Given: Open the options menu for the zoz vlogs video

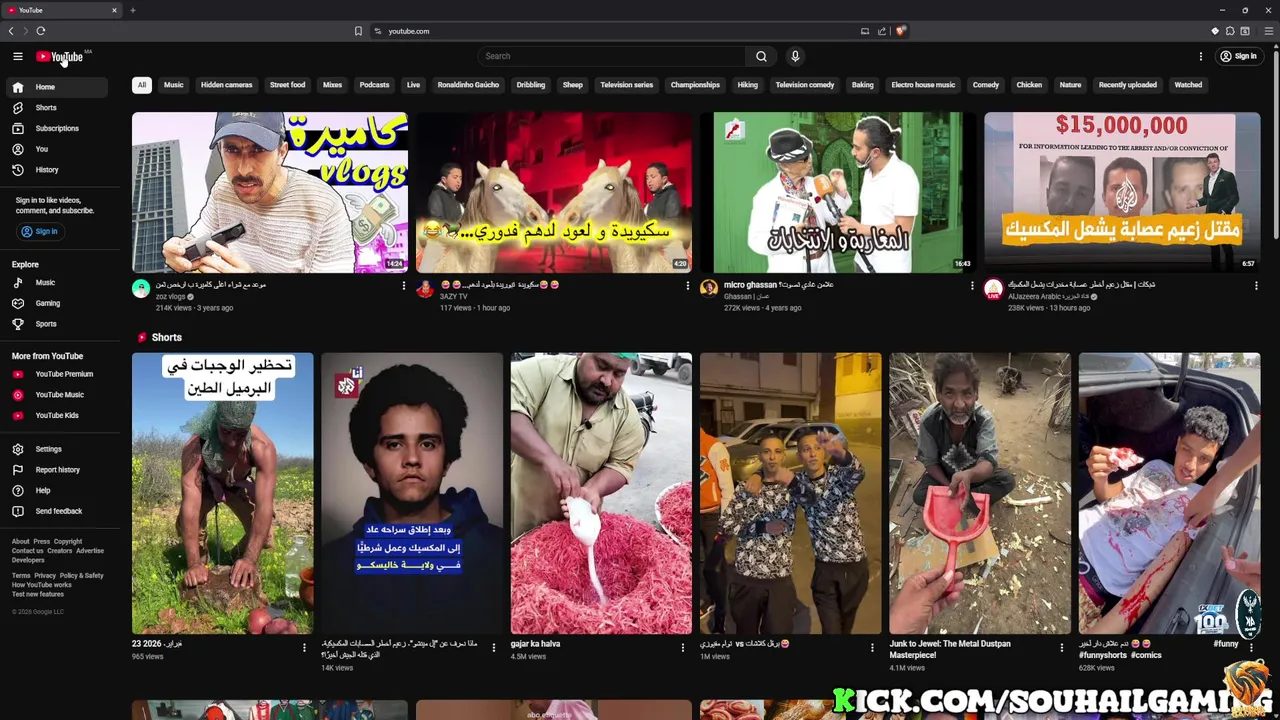Looking at the screenshot, I should click(404, 286).
